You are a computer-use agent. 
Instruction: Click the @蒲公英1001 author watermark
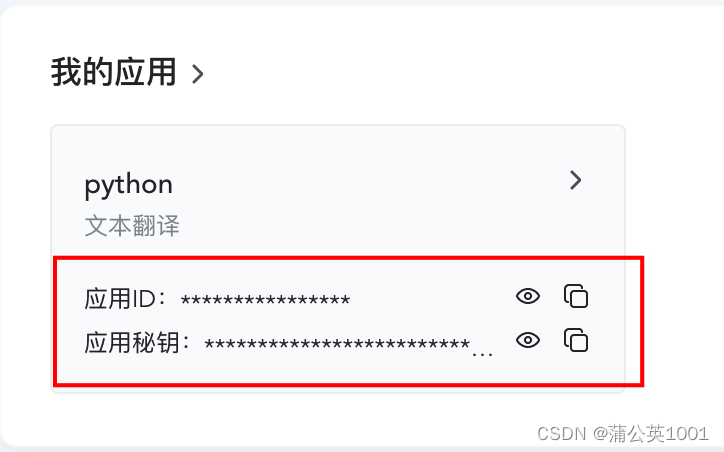click(650, 433)
